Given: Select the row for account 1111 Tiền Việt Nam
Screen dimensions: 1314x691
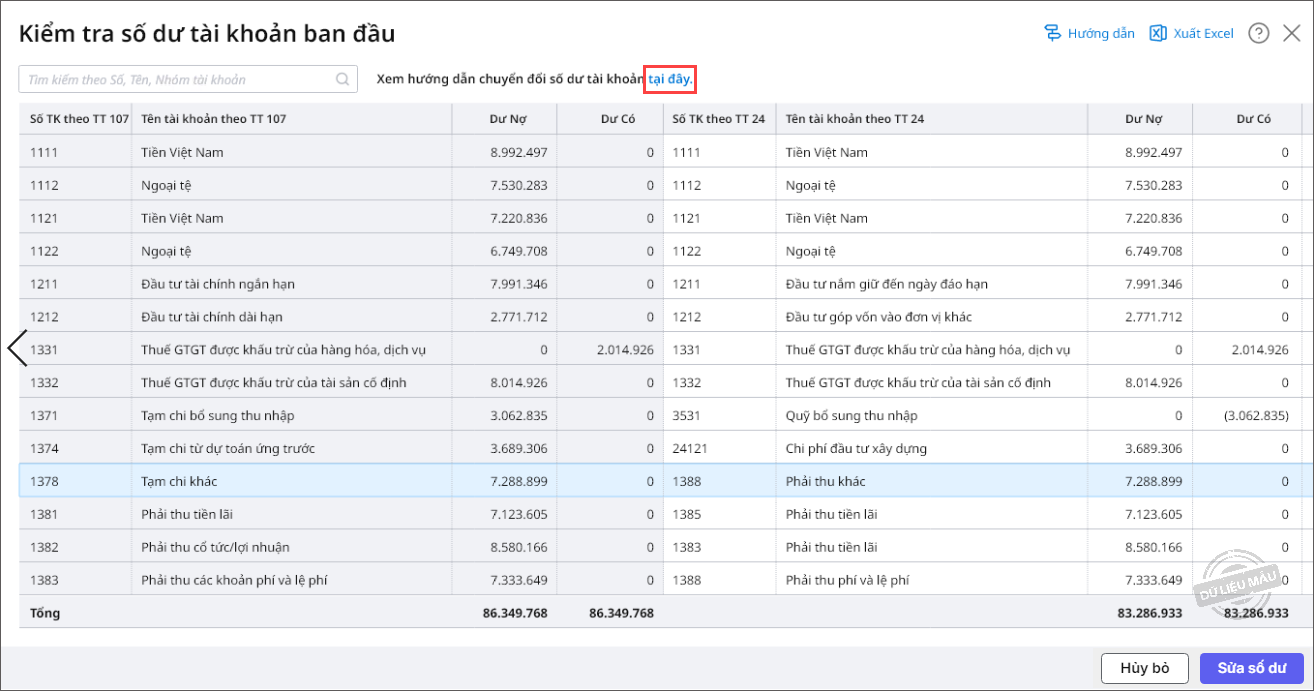Looking at the screenshot, I should [x=660, y=152].
